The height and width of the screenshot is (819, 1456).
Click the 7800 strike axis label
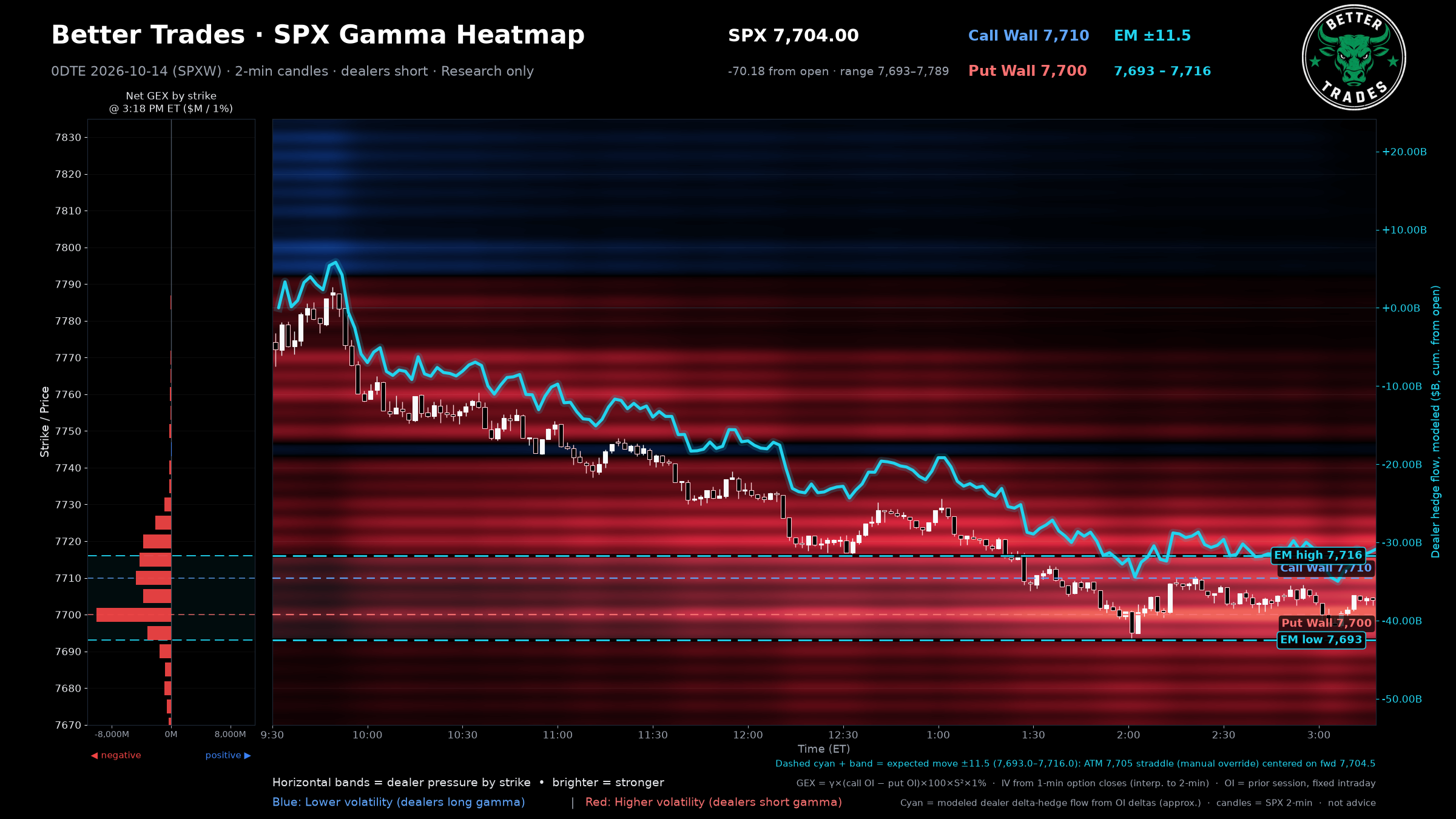tap(67, 248)
